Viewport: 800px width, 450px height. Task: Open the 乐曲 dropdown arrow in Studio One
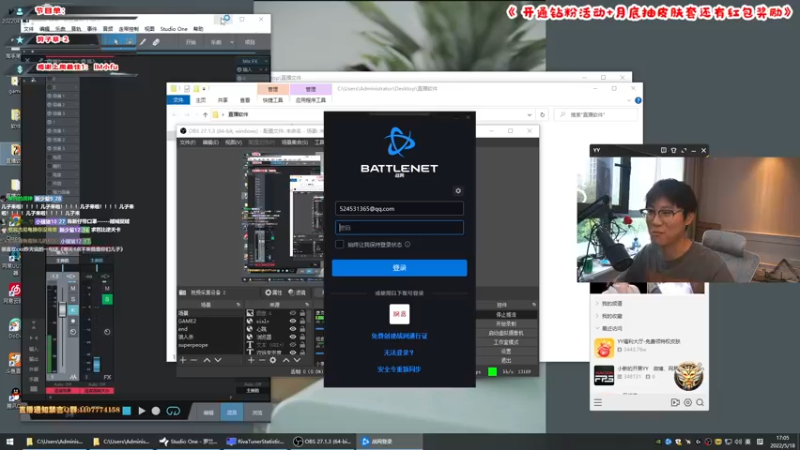tap(232, 42)
